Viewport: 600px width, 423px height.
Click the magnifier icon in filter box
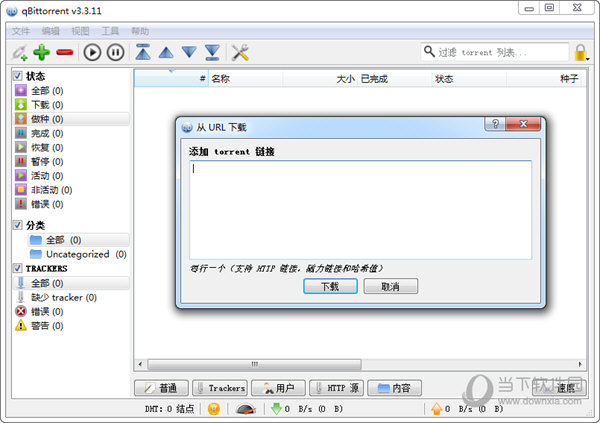click(429, 51)
